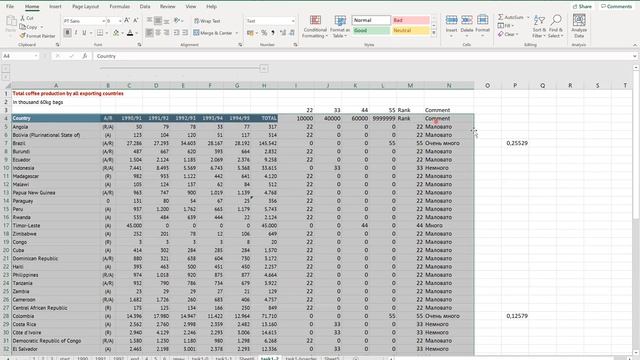This screenshot has height=360, width=640.
Task: Increase decimal places
Action: click(283, 33)
